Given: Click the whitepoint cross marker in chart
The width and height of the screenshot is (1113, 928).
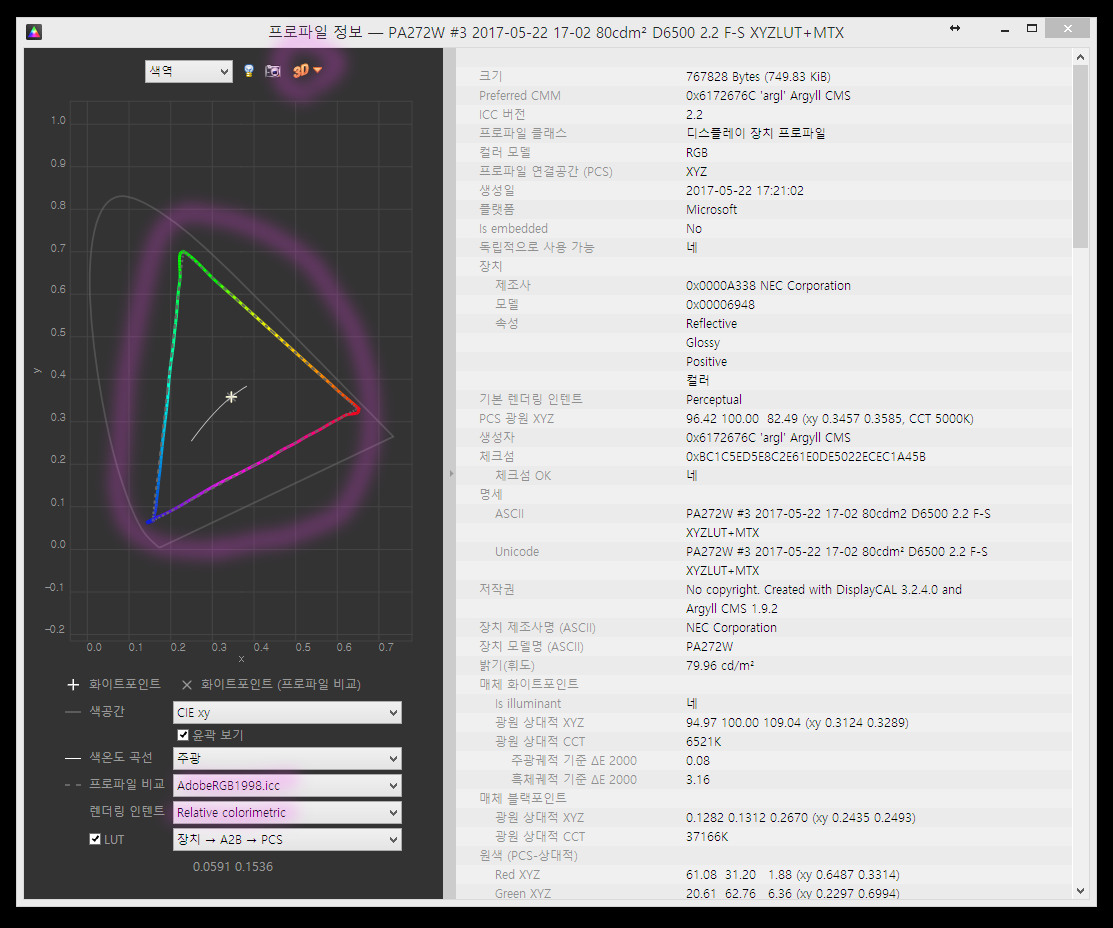Looking at the screenshot, I should pyautogui.click(x=232, y=397).
